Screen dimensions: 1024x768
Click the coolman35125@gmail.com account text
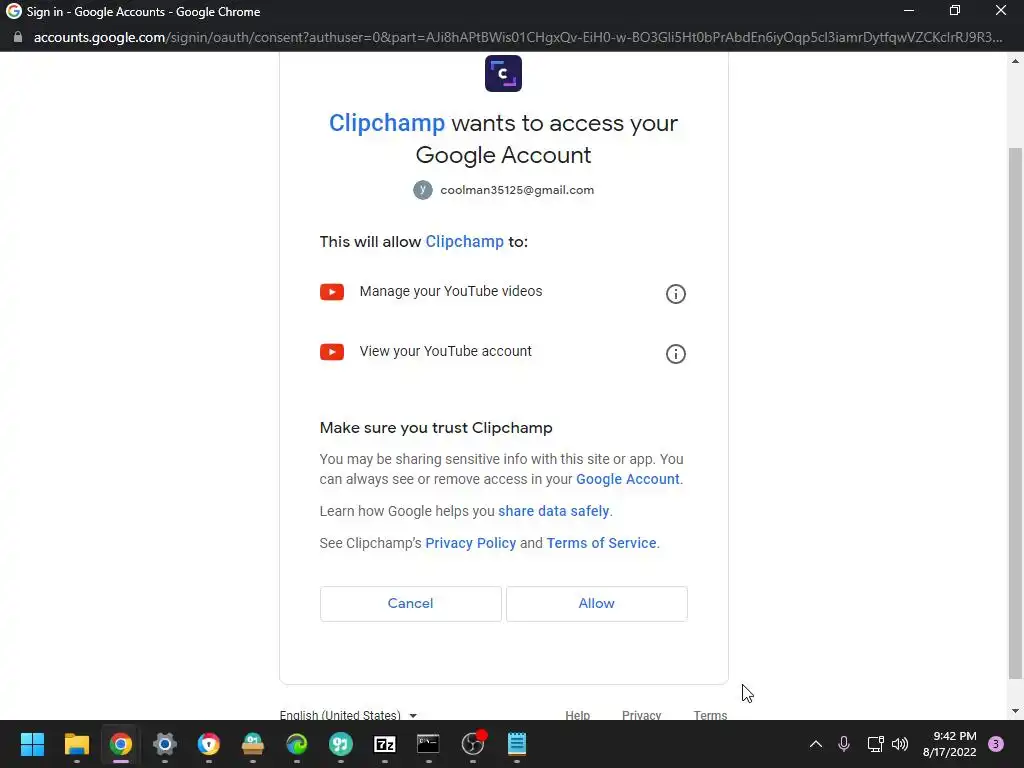pos(517,190)
